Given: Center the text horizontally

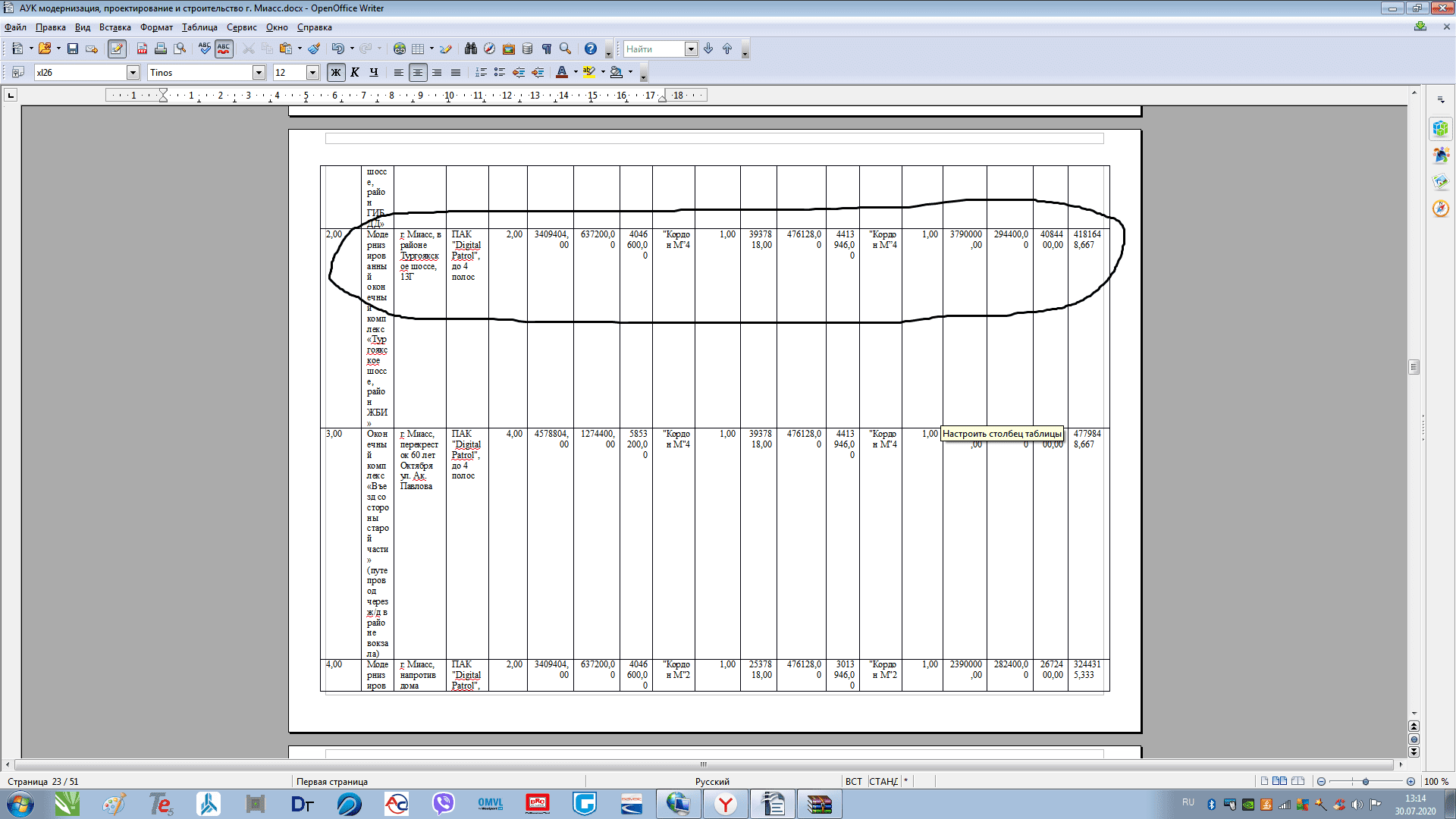Looking at the screenshot, I should 418,72.
